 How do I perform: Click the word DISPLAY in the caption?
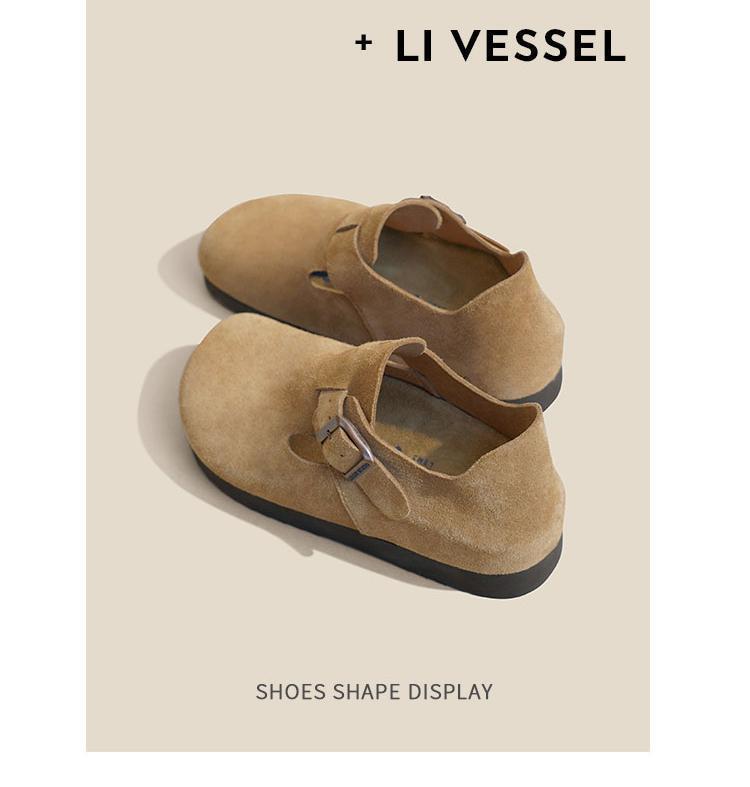(450, 692)
